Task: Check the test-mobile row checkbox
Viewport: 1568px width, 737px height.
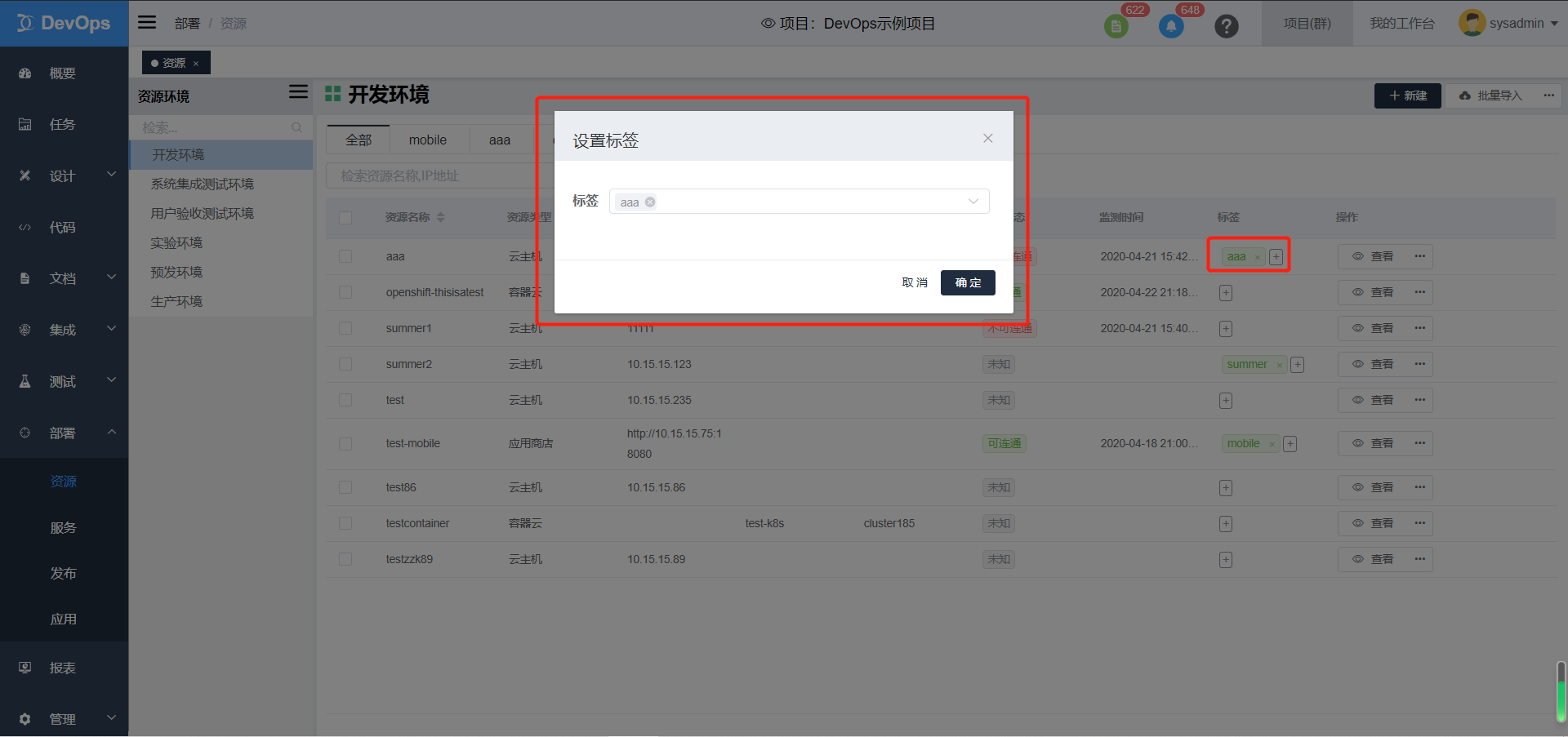Action: (x=345, y=444)
